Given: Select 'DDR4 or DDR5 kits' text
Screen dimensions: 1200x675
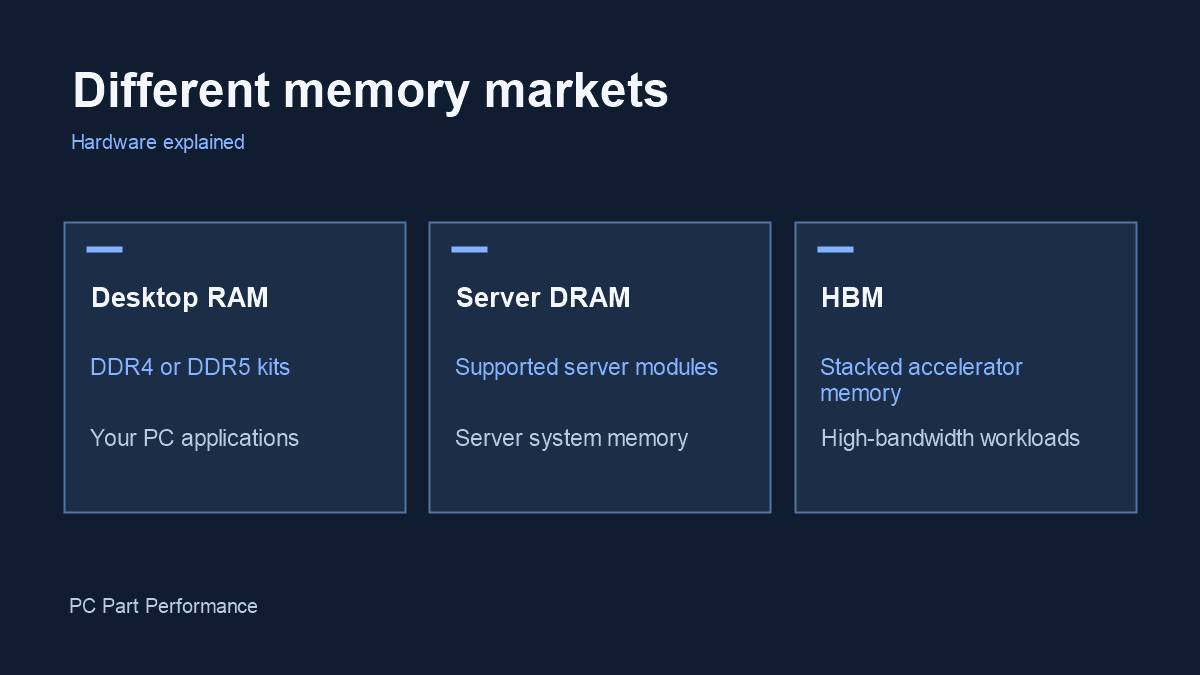Looking at the screenshot, I should [x=190, y=367].
